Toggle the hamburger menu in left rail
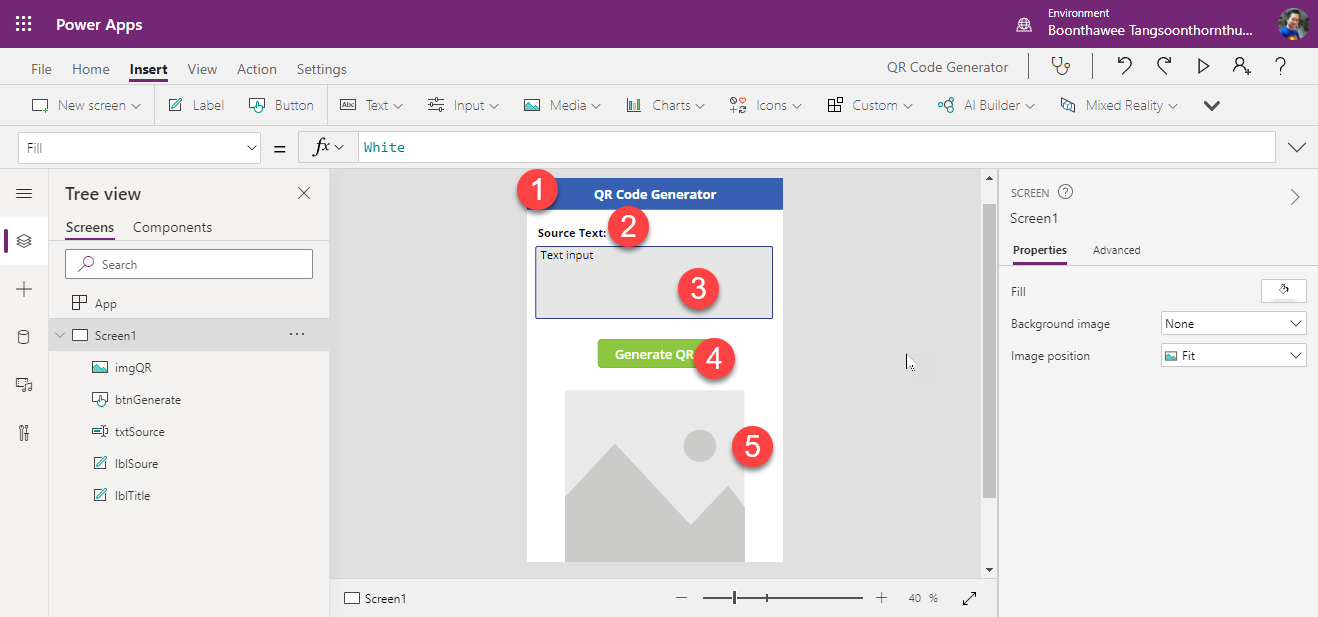1318x617 pixels. pos(24,194)
